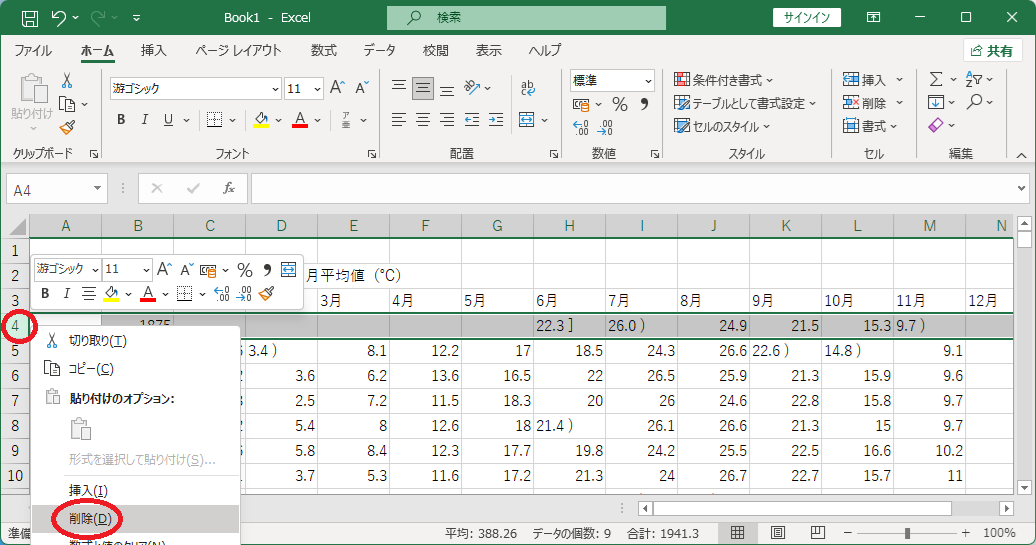1036x545 pixels.
Task: Align text left in ribbon
Action: coord(398,120)
